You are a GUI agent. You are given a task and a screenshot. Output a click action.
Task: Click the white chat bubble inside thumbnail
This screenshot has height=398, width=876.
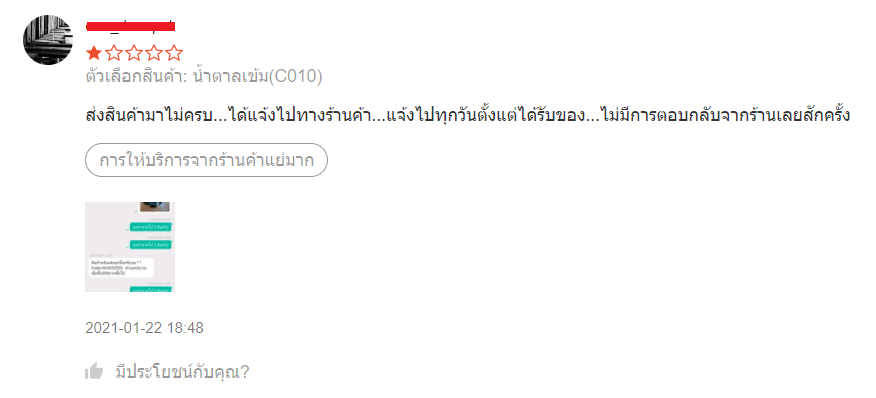coord(120,267)
